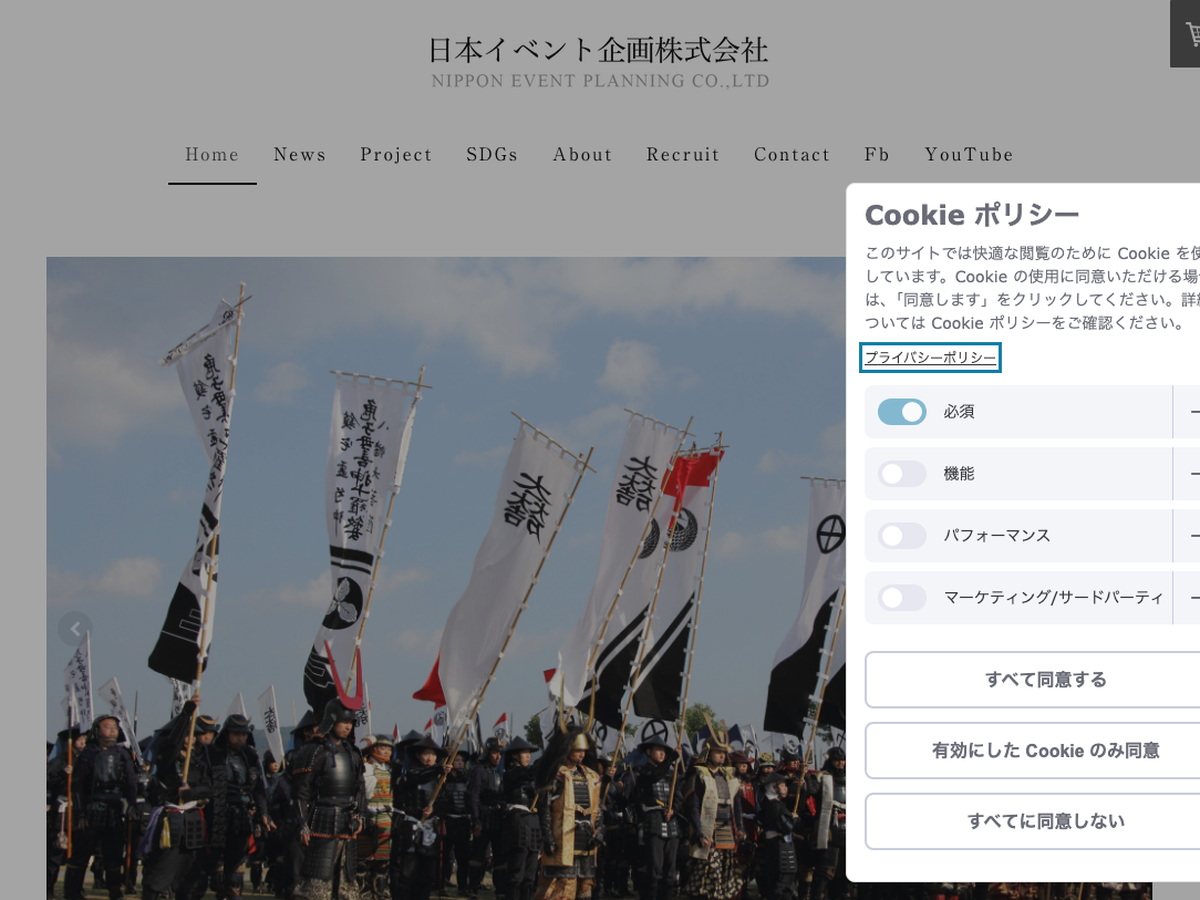Screen dimensions: 1200x900
Task: Open the Project page from navigation
Action: pyautogui.click(x=396, y=155)
